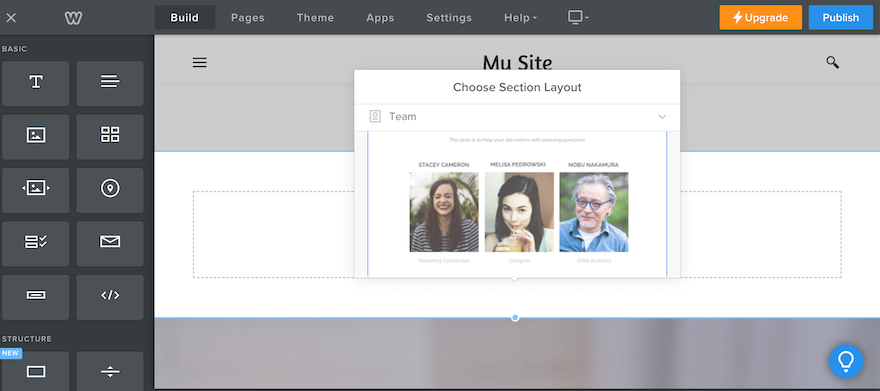Click the Weebly logo
This screenshot has width=880, height=391.
click(x=73, y=18)
